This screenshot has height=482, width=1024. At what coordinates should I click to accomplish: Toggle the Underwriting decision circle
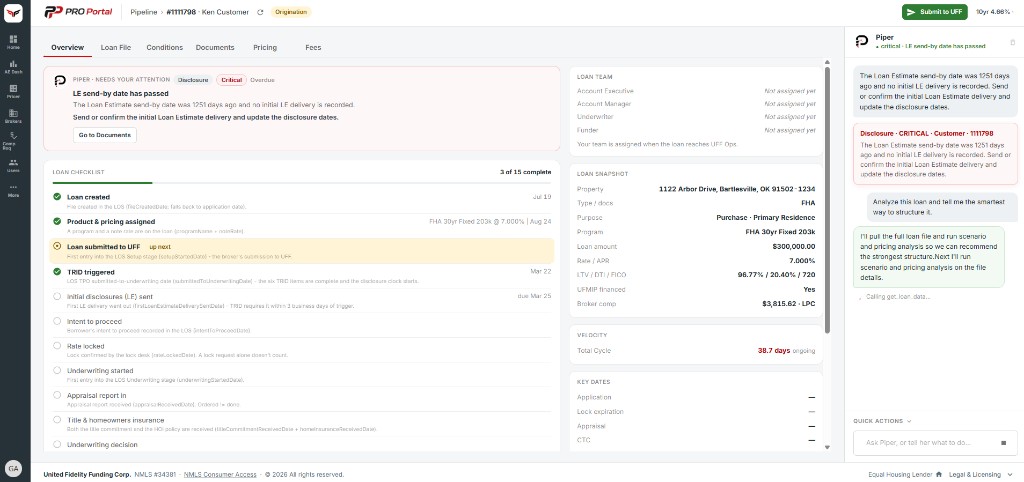57,444
